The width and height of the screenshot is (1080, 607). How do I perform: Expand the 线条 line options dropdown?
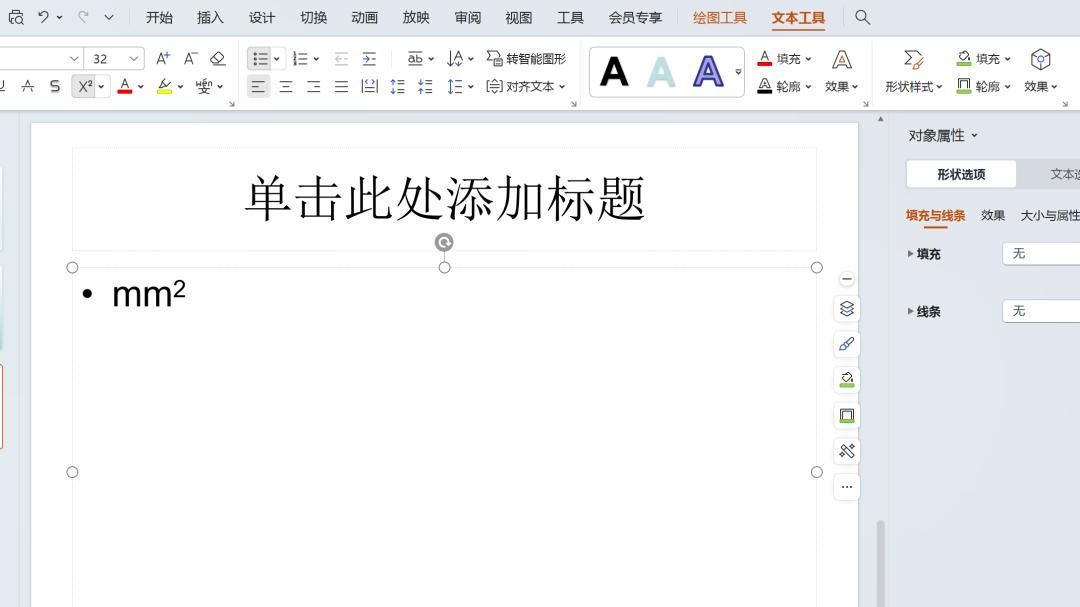[x=1040, y=311]
